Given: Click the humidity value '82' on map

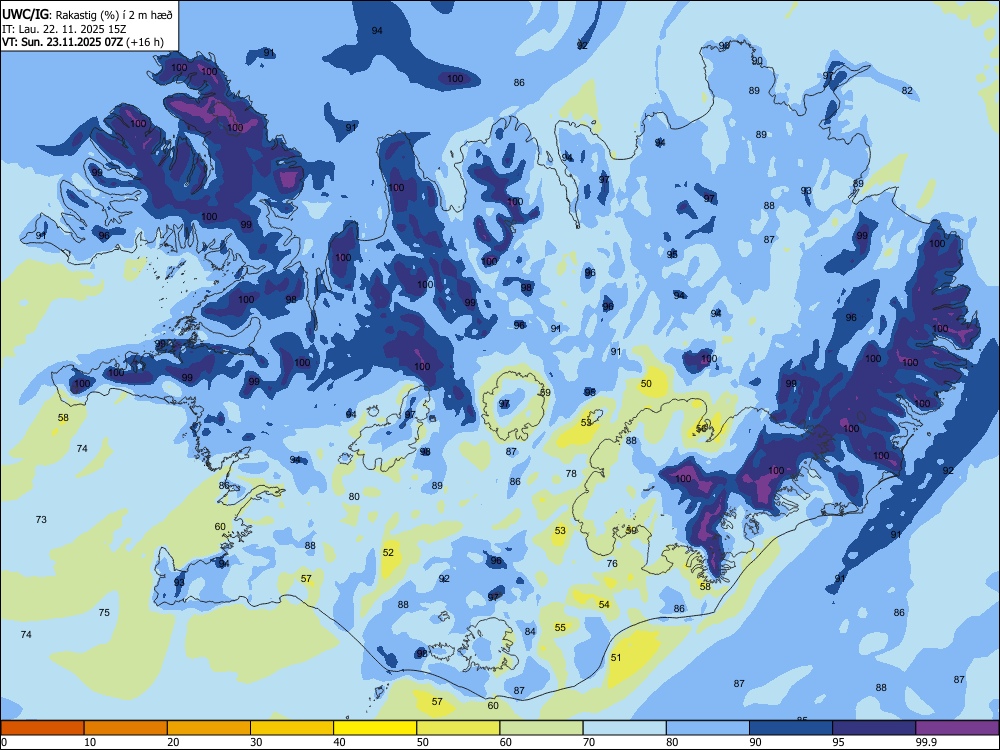Looking at the screenshot, I should (907, 91).
